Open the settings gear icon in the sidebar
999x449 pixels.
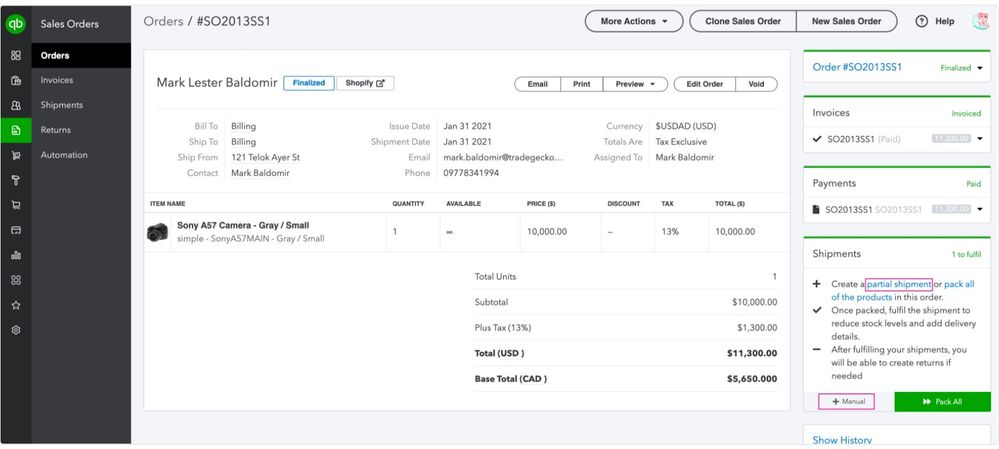pyautogui.click(x=16, y=330)
